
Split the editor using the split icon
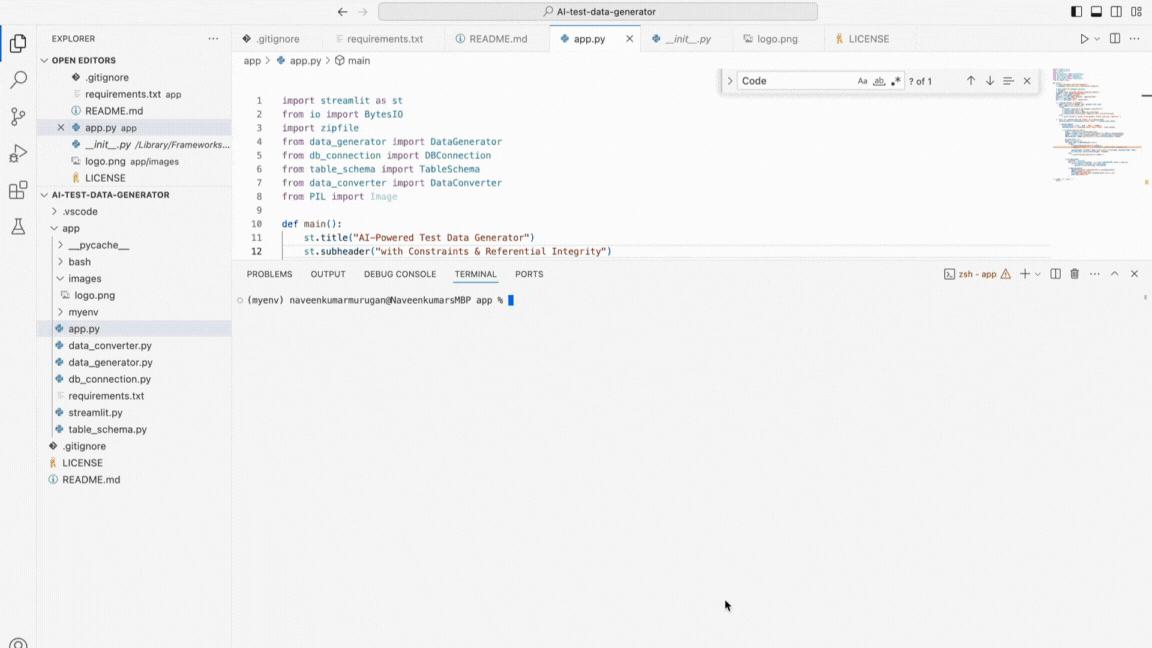[1113, 38]
